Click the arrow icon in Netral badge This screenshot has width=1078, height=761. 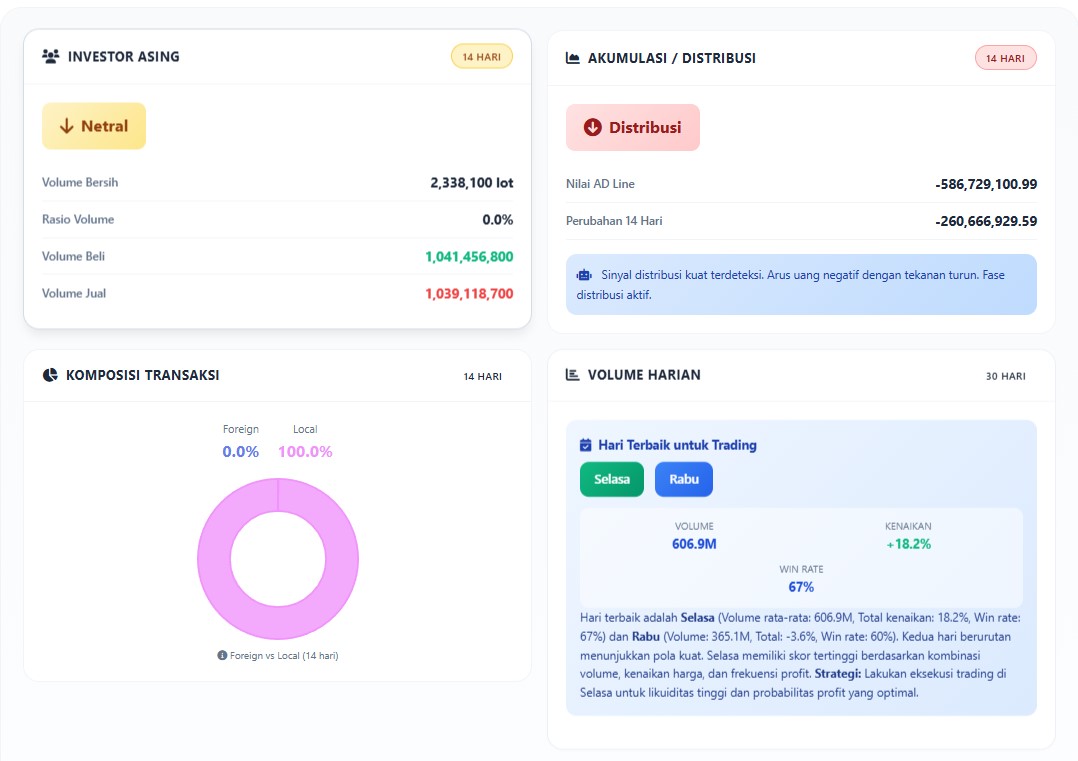pyautogui.click(x=67, y=126)
